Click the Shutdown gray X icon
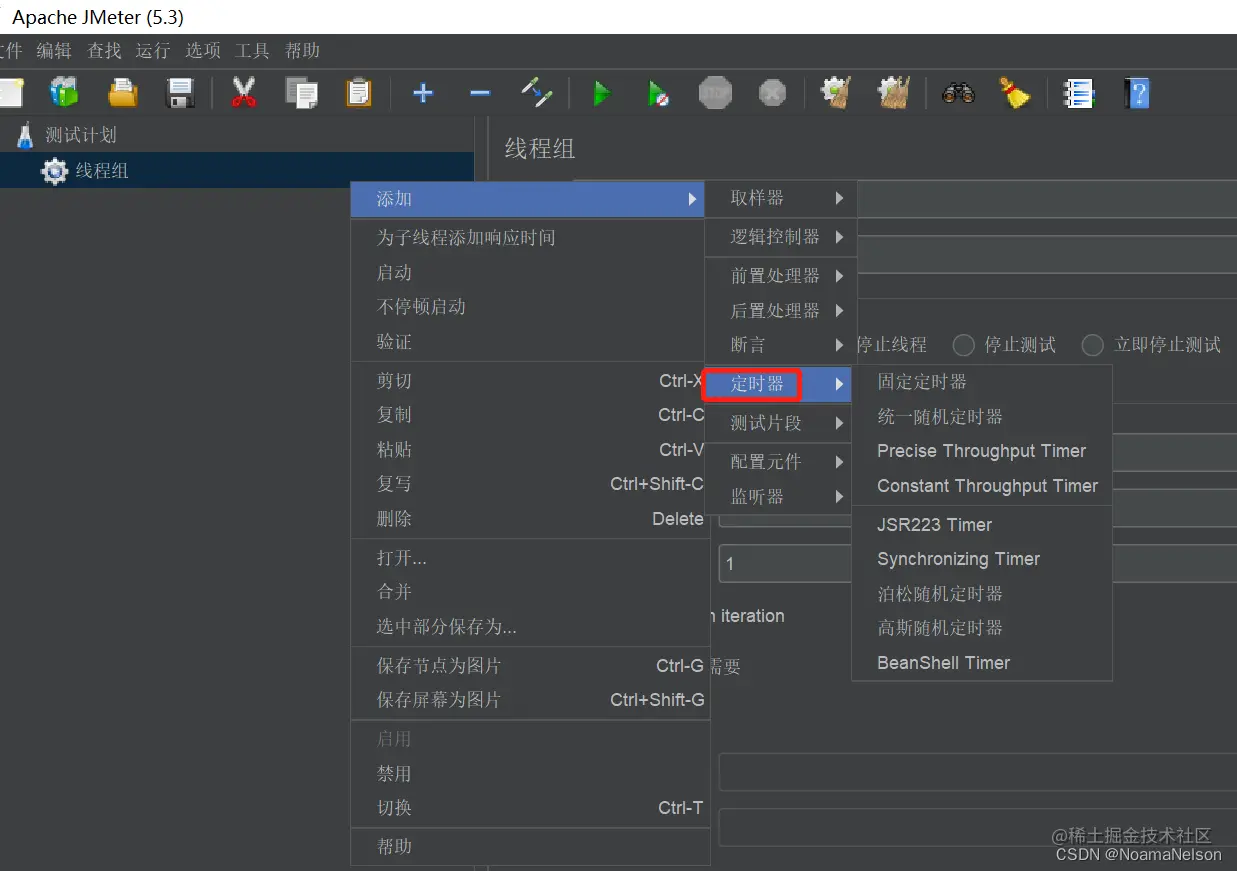Viewport: 1237px width, 871px height. pyautogui.click(x=772, y=94)
